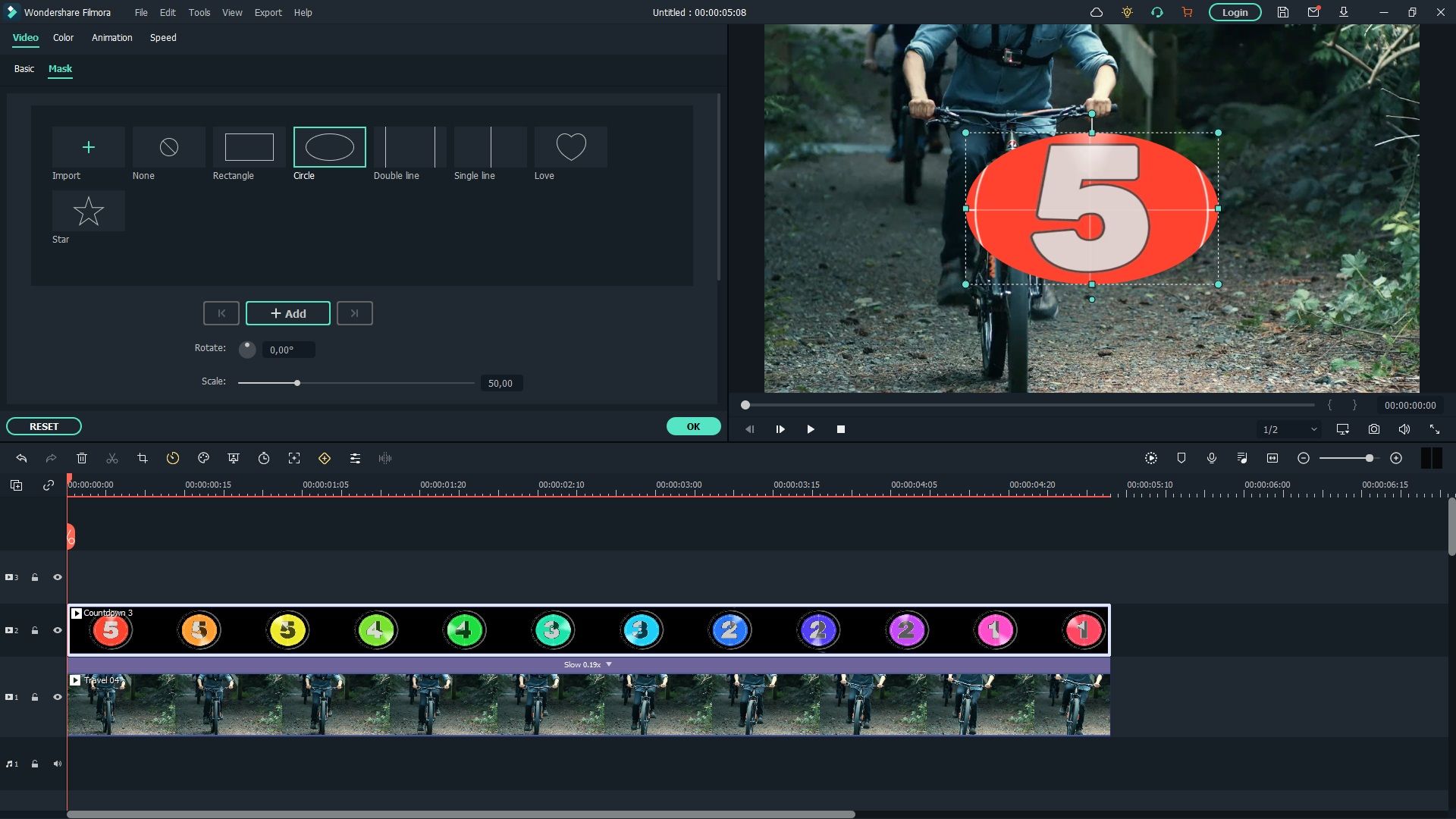Click the record voiceover microphone icon

(1211, 458)
